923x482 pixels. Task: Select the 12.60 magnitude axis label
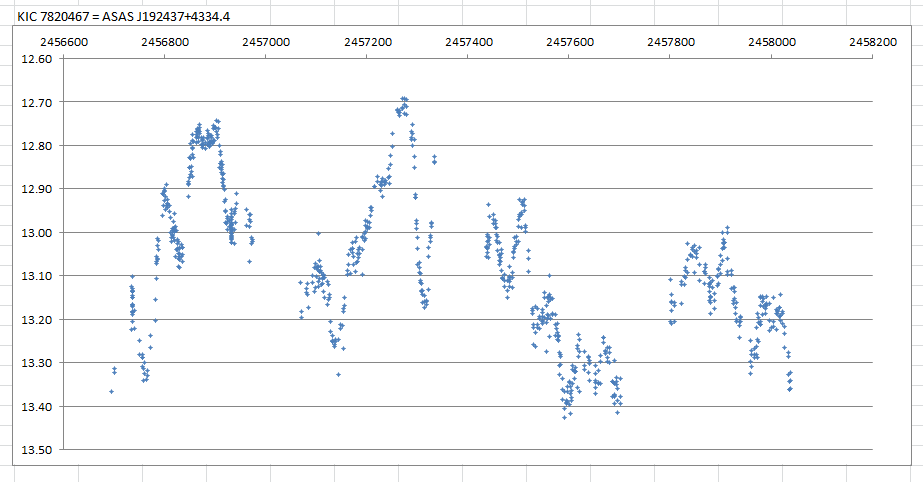click(x=36, y=59)
